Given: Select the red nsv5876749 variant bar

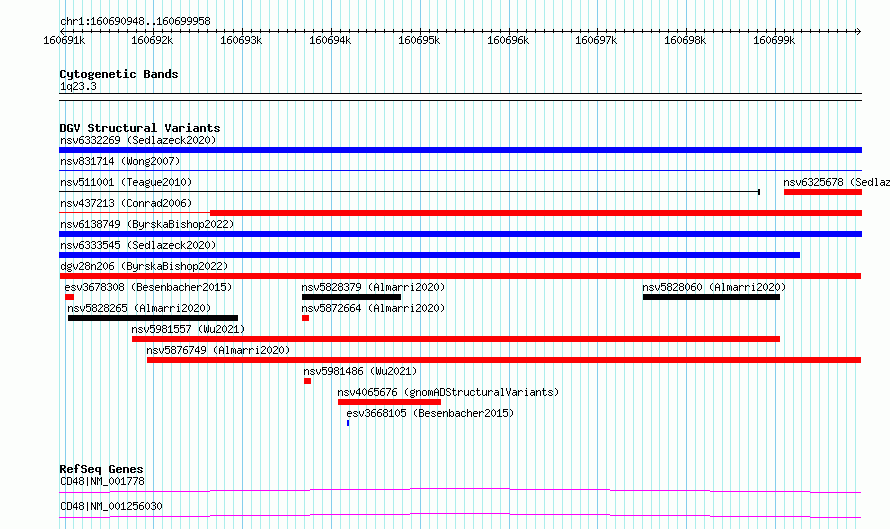Looking at the screenshot, I should click(504, 360).
